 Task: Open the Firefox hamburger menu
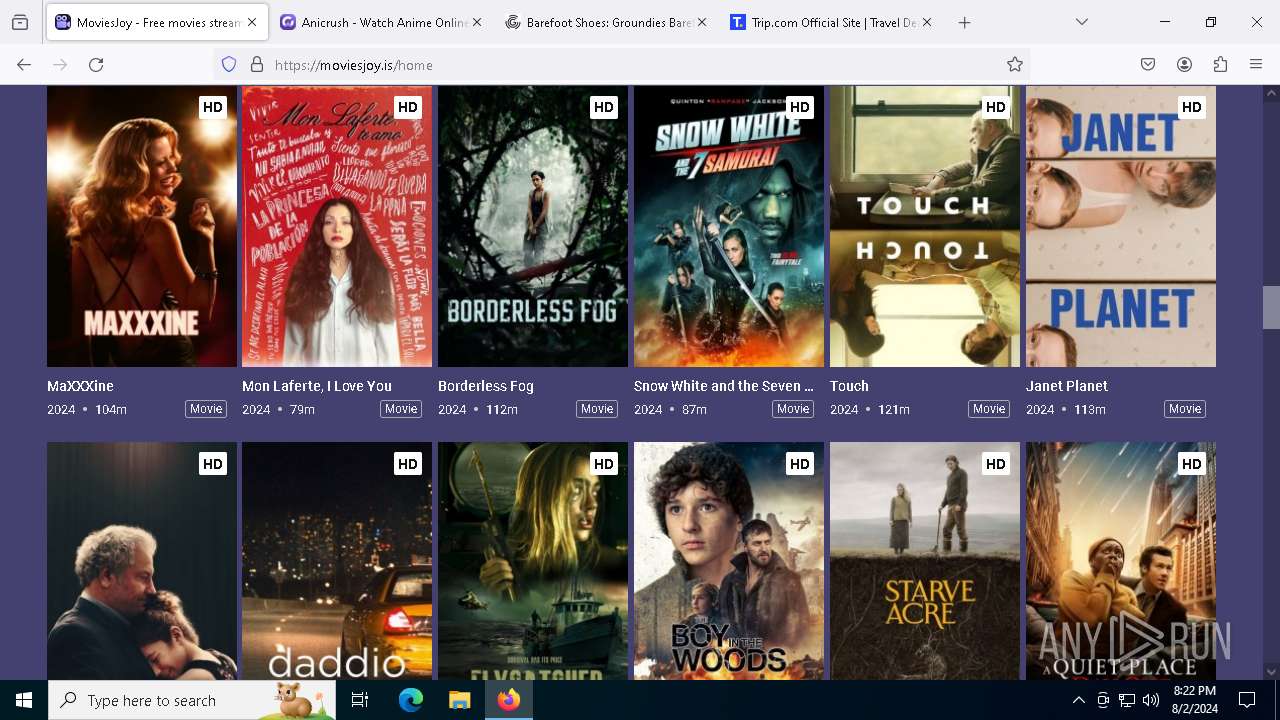pos(1256,65)
